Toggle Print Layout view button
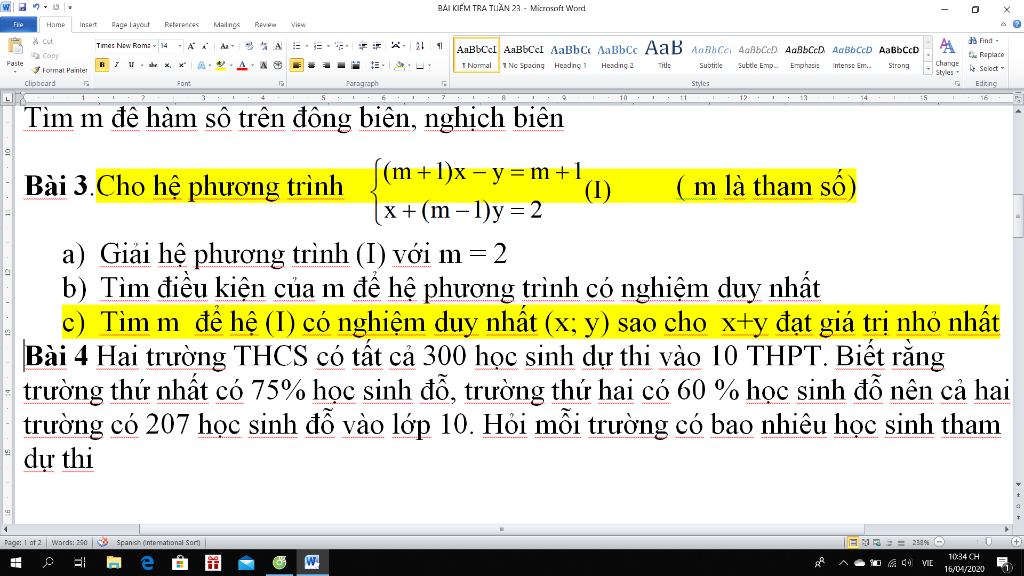Image resolution: width=1024 pixels, height=576 pixels. click(853, 542)
